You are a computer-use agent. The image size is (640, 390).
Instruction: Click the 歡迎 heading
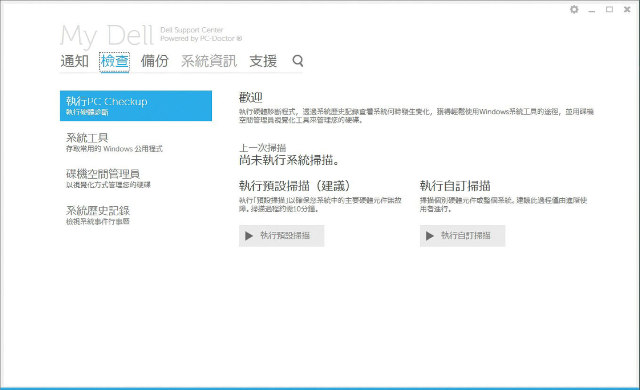pyautogui.click(x=251, y=98)
